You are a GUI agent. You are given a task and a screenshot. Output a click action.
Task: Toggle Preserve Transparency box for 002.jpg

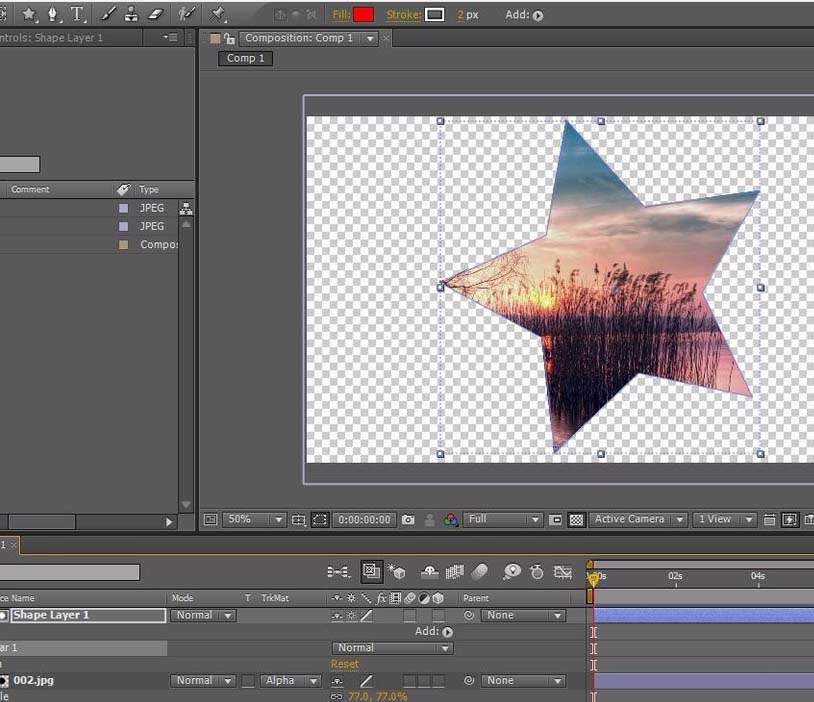coord(247,681)
